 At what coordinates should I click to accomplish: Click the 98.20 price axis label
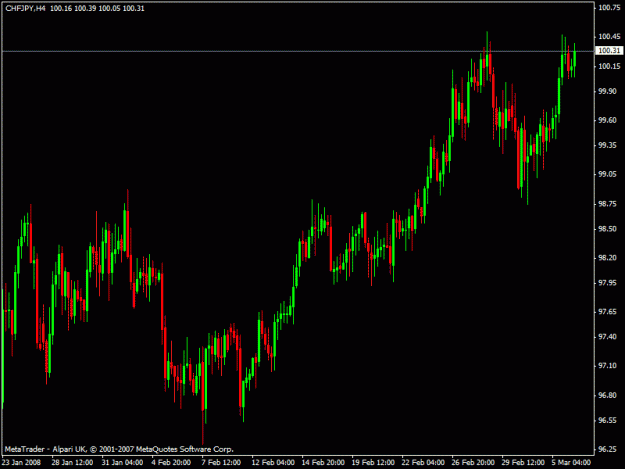coord(607,258)
